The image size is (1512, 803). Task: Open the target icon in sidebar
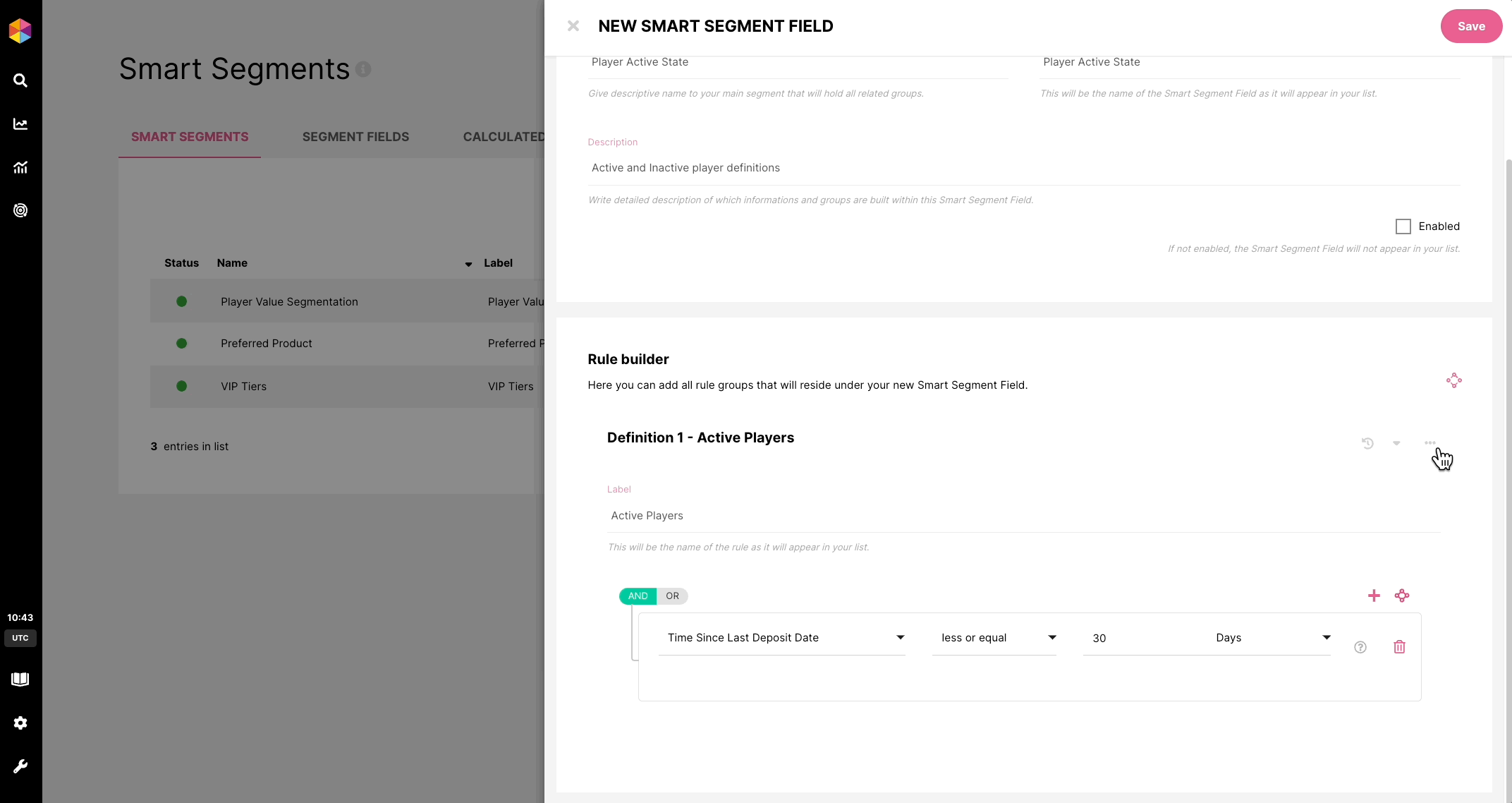tap(20, 210)
